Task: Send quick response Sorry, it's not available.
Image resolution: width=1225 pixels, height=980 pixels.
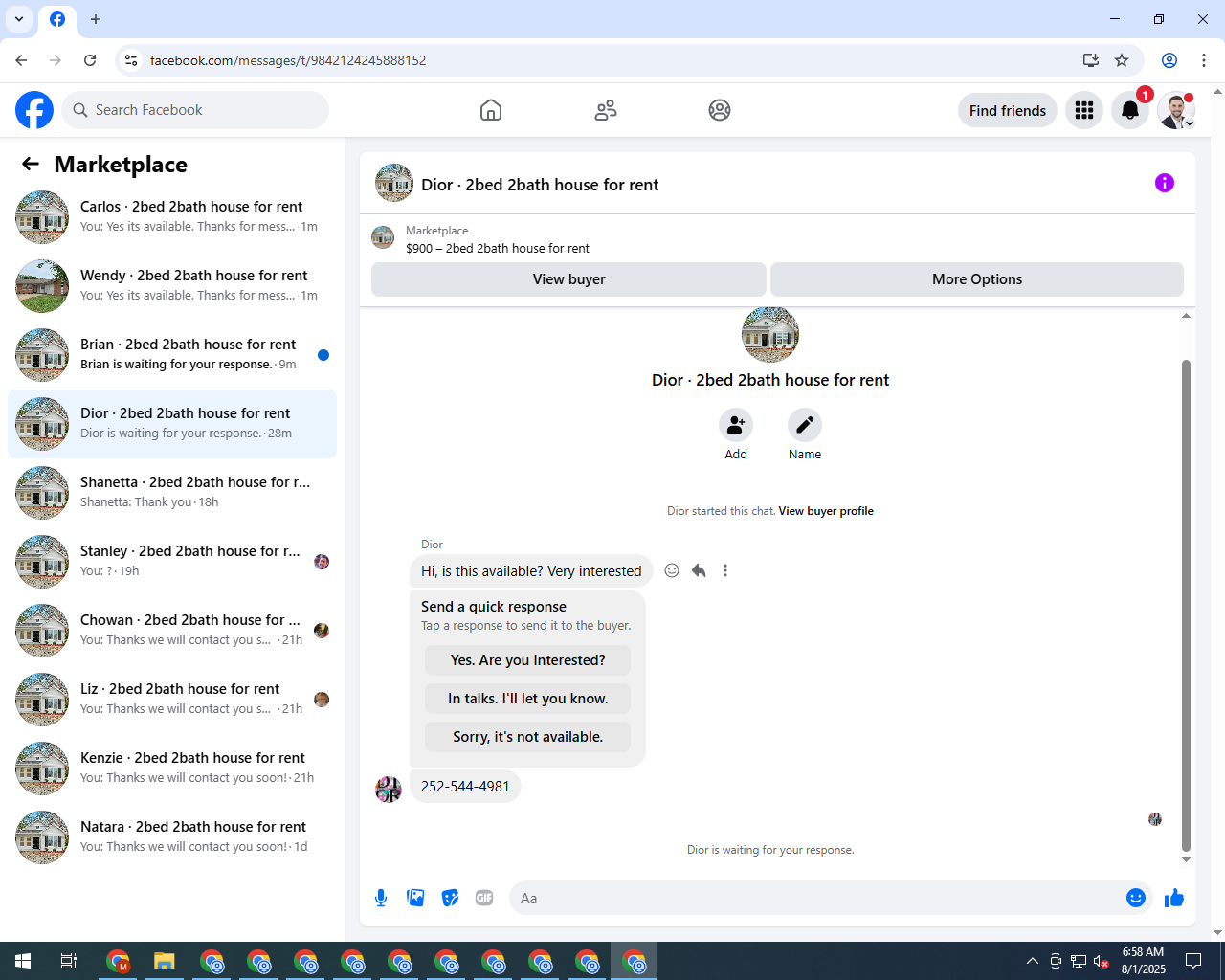Action: [x=528, y=737]
